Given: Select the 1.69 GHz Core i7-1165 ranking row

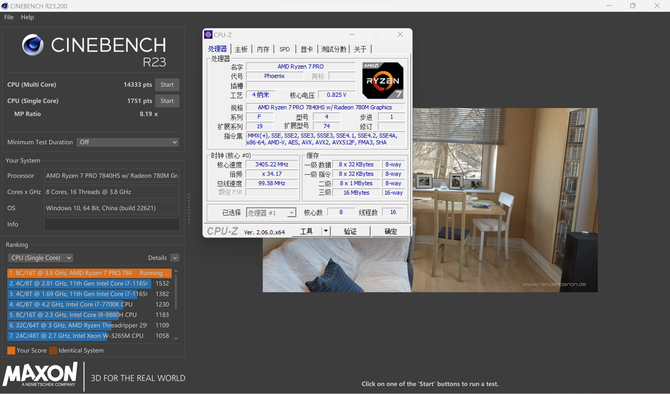Looking at the screenshot, I should pyautogui.click(x=88, y=294).
